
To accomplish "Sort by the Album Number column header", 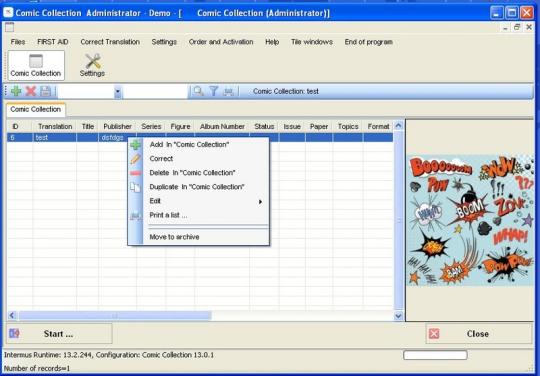I will click(222, 126).
